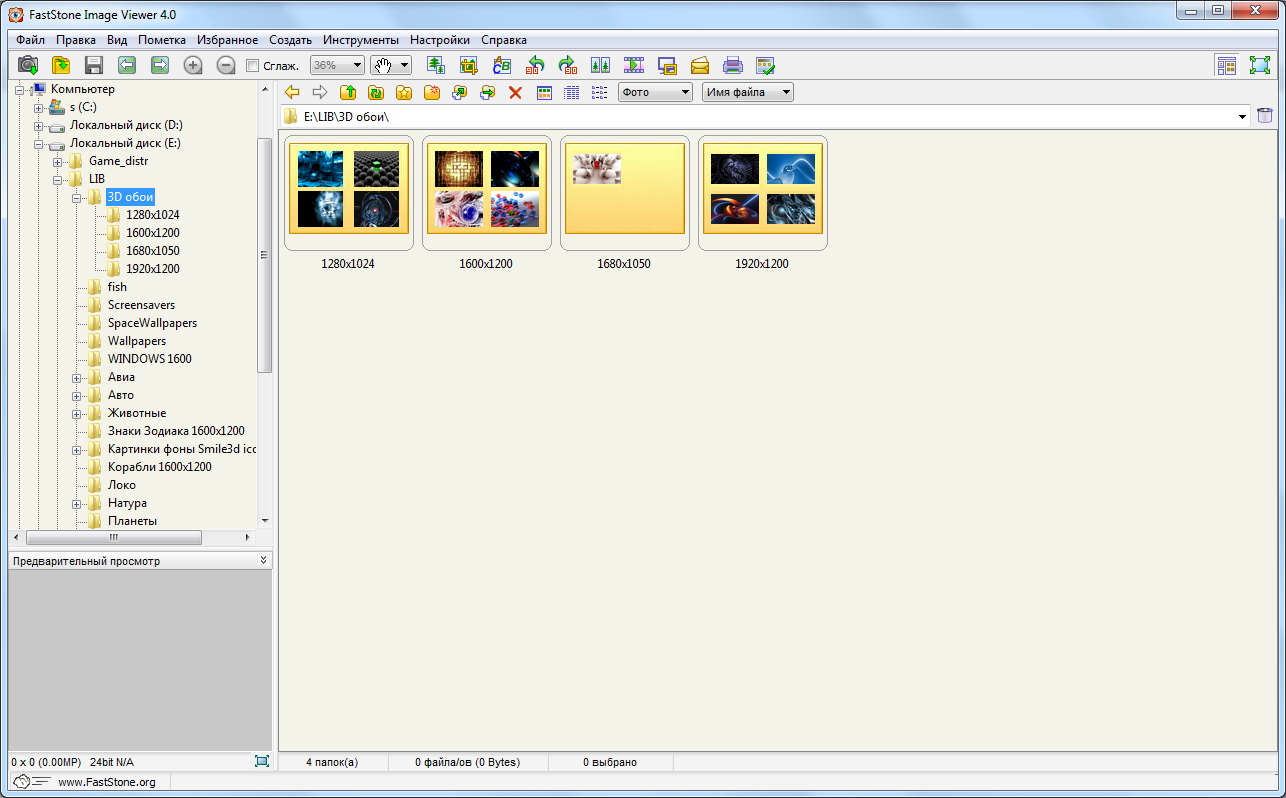Image resolution: width=1286 pixels, height=798 pixels.
Task: Switch to thumbnails view icon
Action: coord(544,92)
